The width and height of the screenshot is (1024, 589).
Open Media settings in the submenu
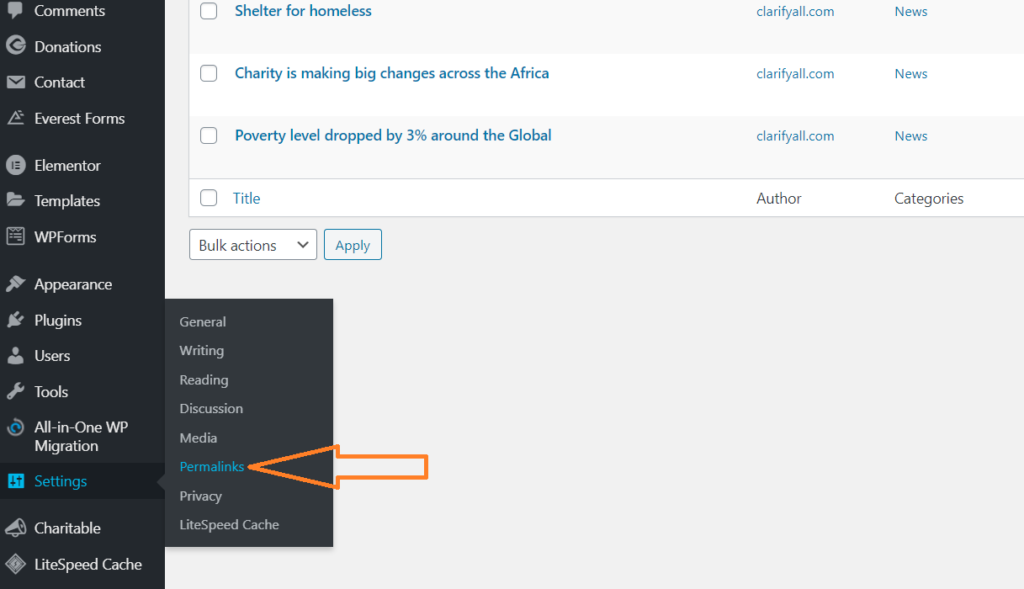click(x=198, y=438)
